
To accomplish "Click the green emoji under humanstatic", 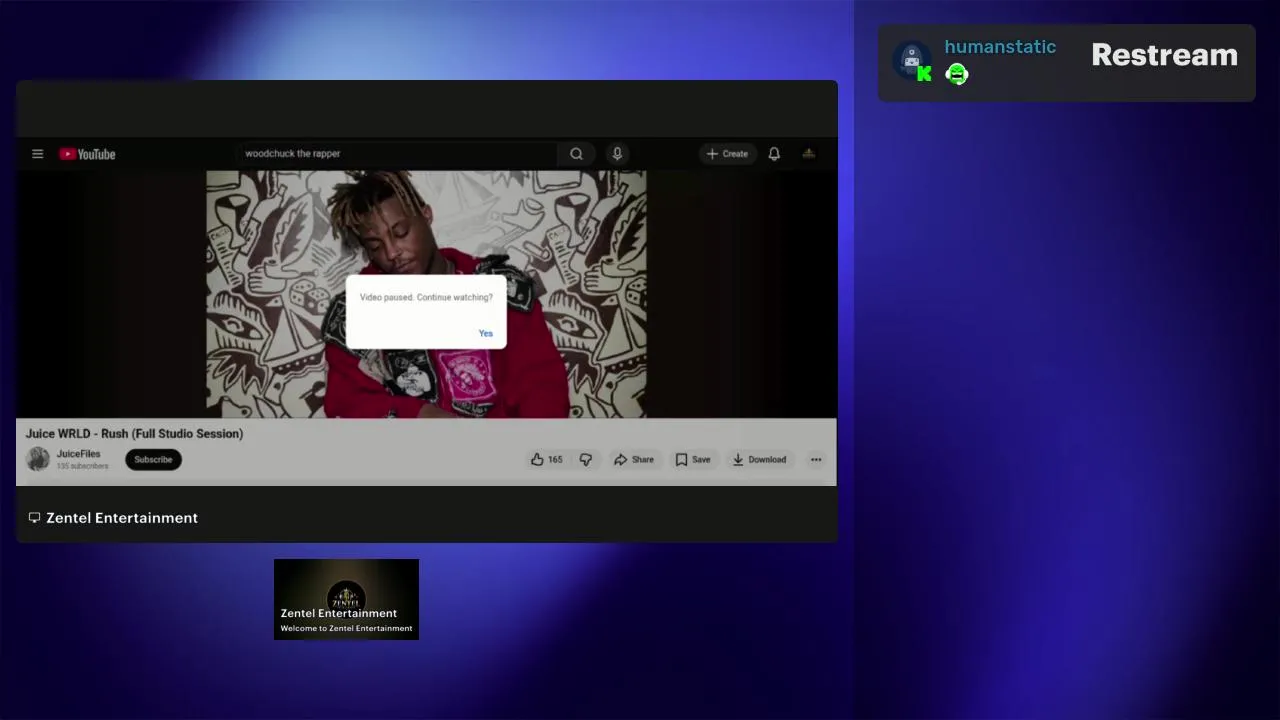I will pos(957,74).
